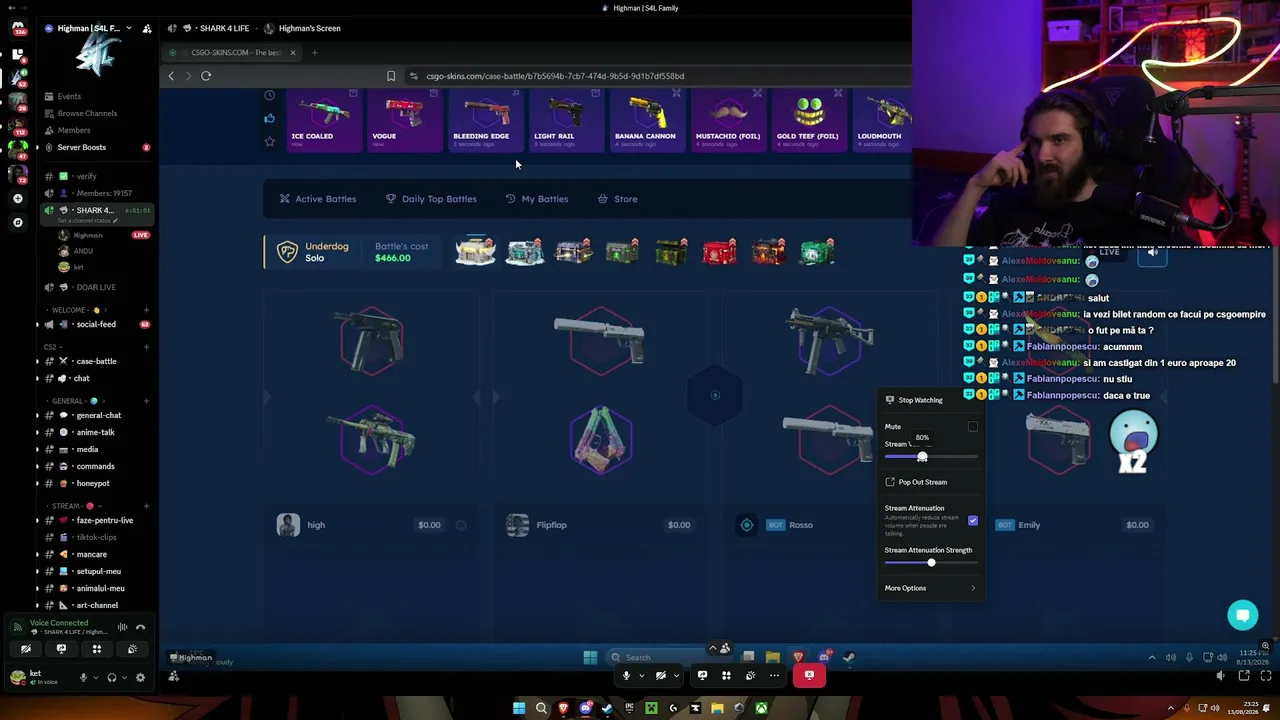Image resolution: width=1280 pixels, height=720 pixels.
Task: Click thumbs-up icon left of skin feed
Action: tap(269, 118)
